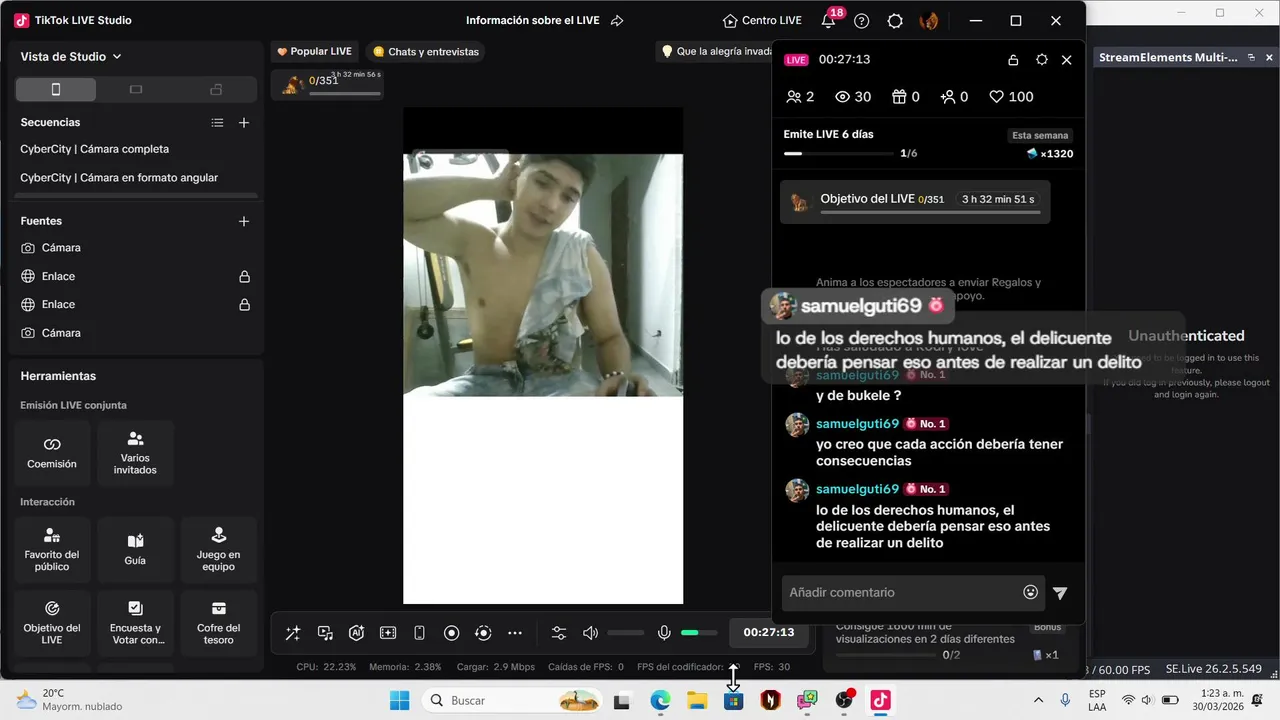Viewport: 1280px width, 720px height.
Task: Select the dual layout tab
Action: pyautogui.click(x=216, y=89)
